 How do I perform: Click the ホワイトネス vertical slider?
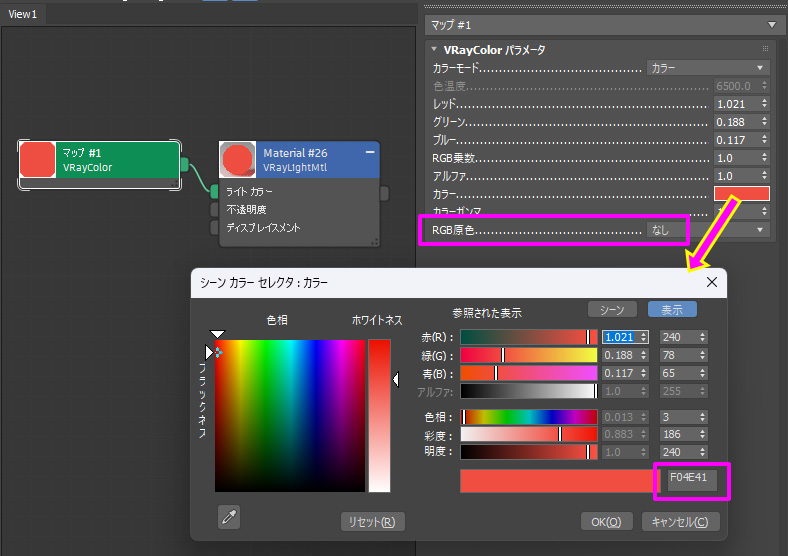point(379,416)
